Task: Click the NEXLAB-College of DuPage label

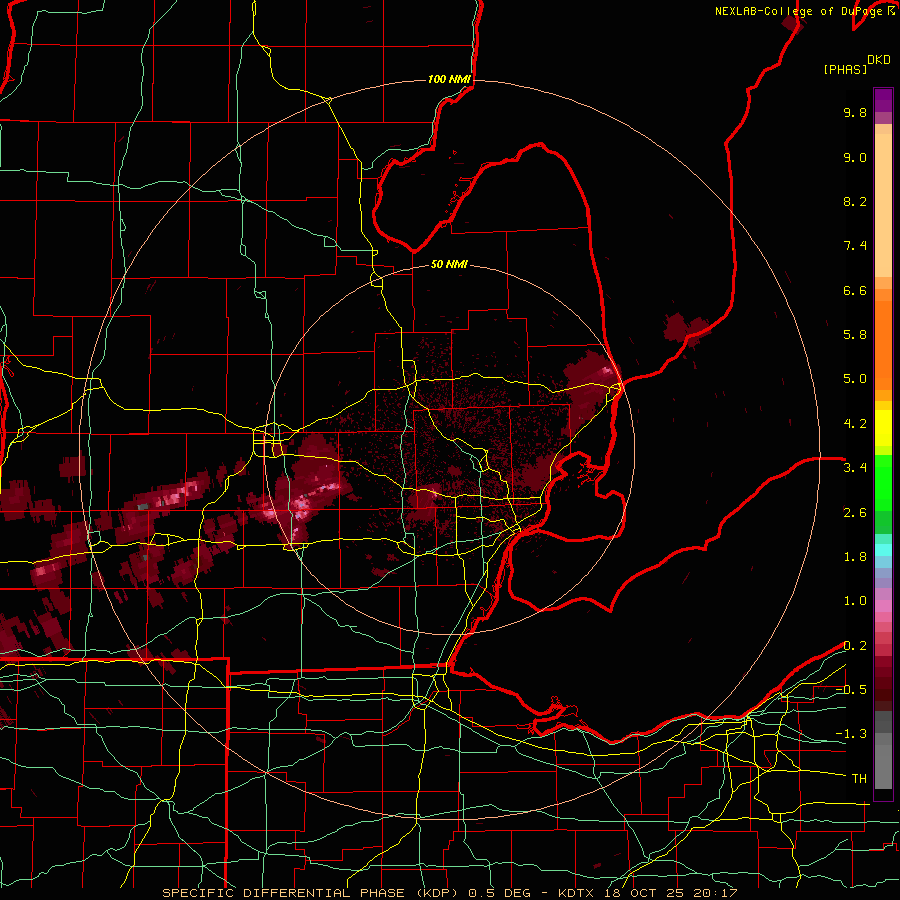Action: pyautogui.click(x=798, y=11)
